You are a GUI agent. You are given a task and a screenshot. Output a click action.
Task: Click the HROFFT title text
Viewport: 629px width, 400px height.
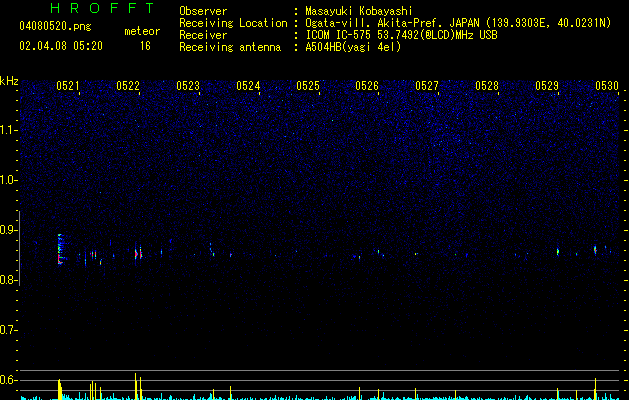click(x=103, y=8)
